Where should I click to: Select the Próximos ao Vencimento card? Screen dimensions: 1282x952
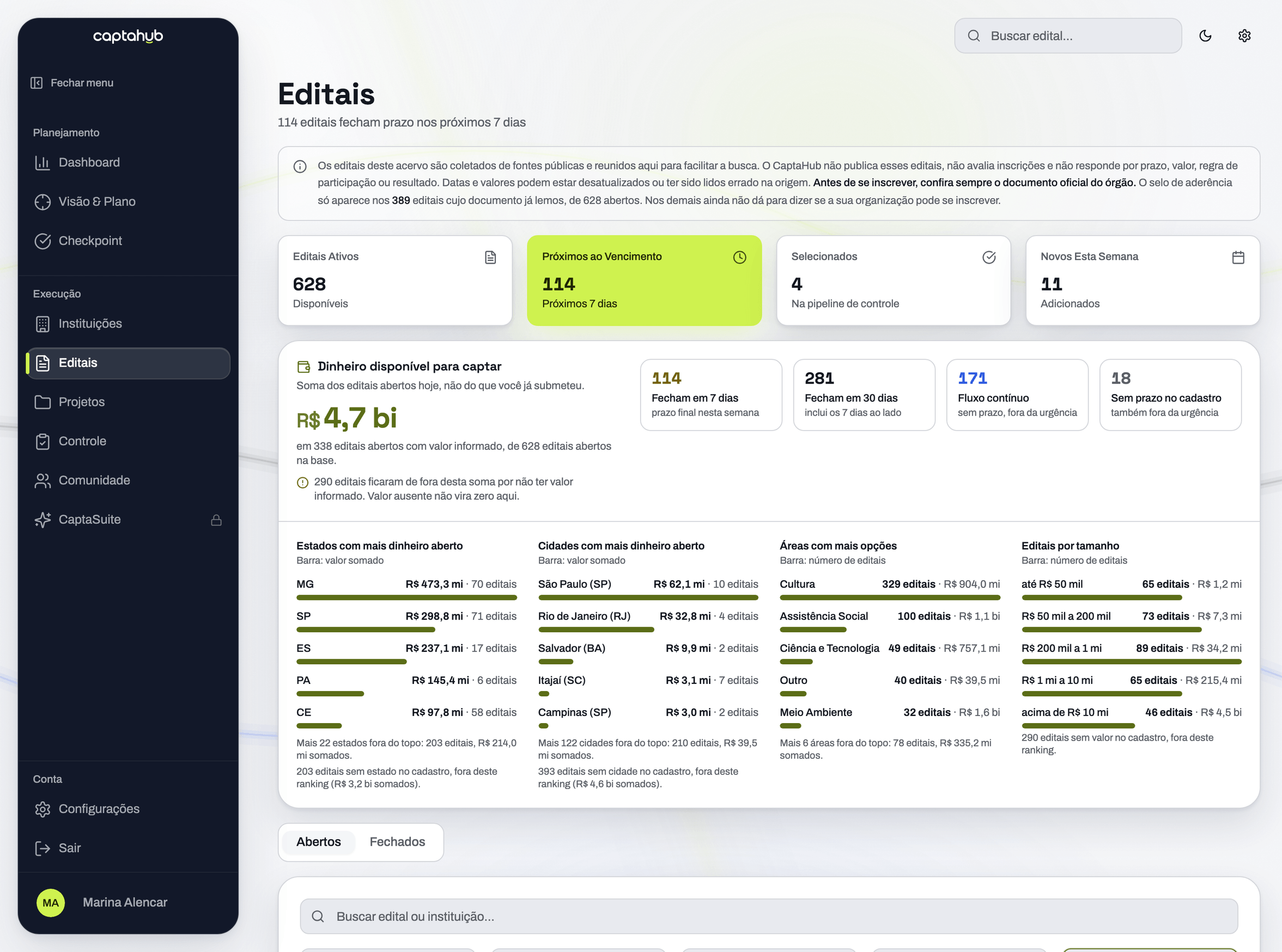pos(644,281)
